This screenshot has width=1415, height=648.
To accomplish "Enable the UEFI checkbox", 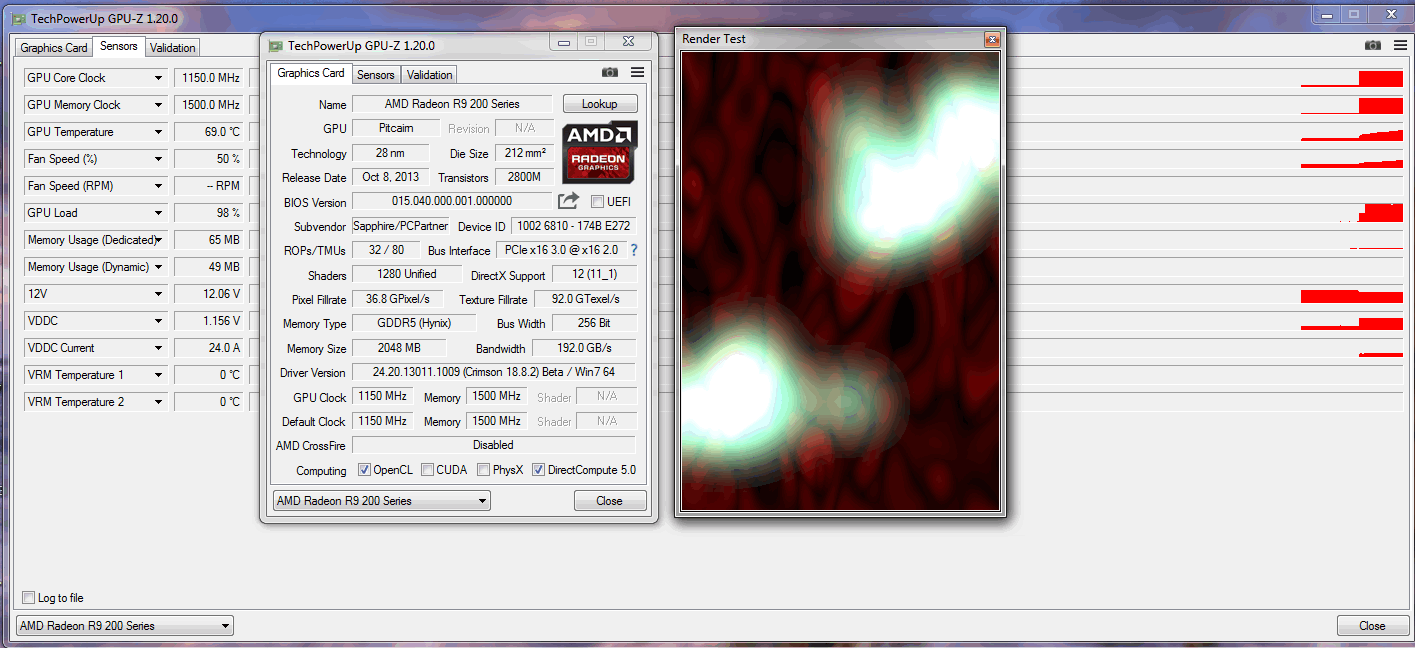I will click(x=598, y=202).
